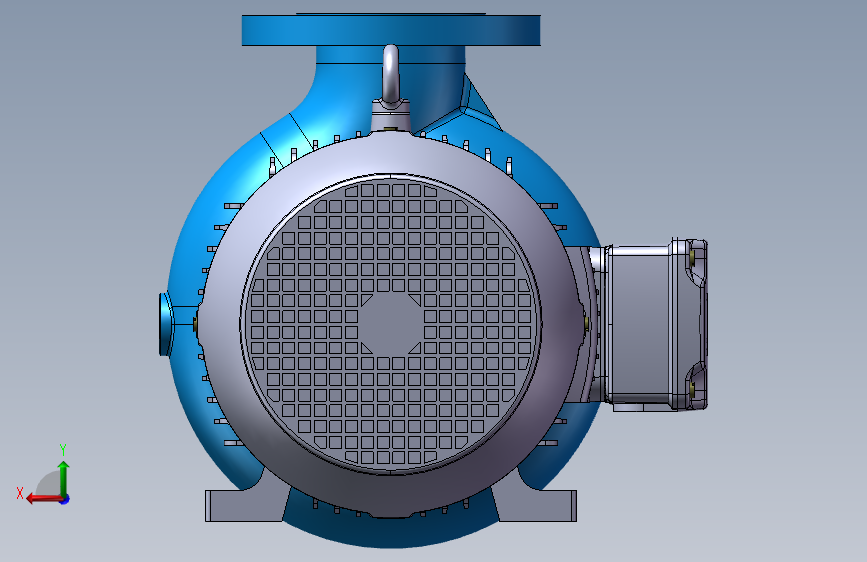Select the gray motor fan cover grille

click(391, 324)
